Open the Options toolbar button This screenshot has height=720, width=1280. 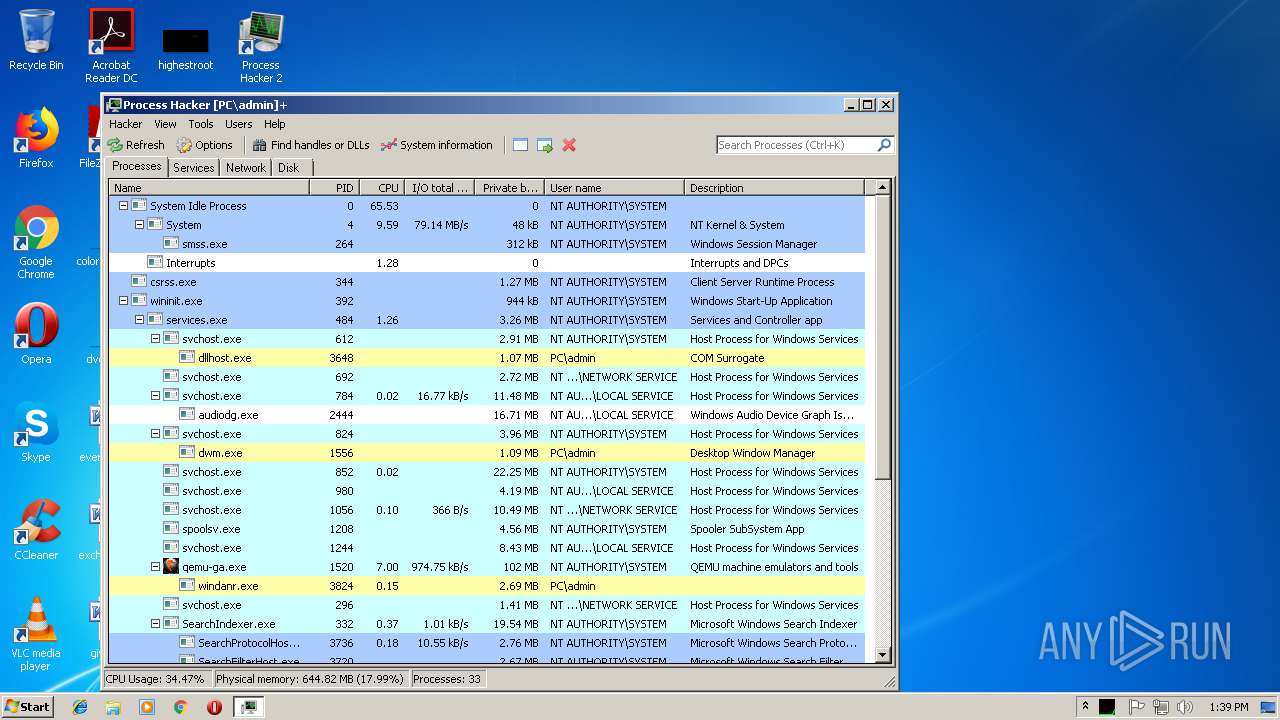point(204,145)
